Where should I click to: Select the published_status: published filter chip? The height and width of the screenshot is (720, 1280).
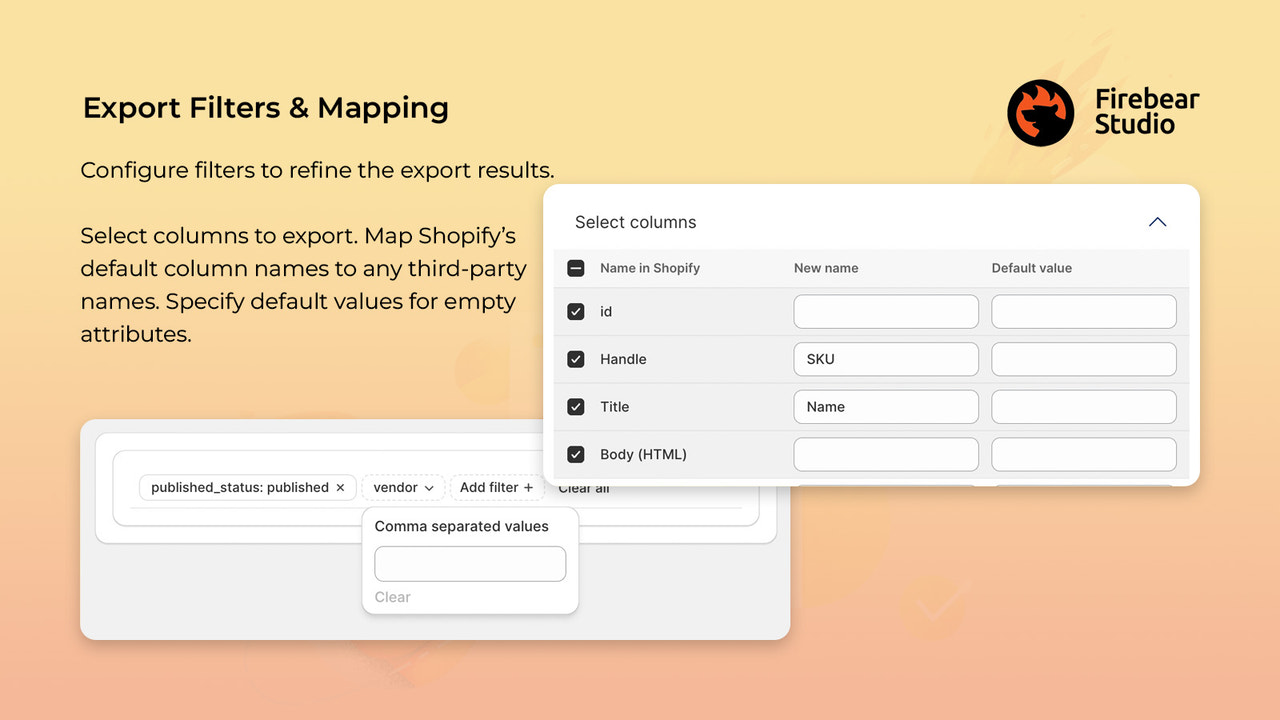(x=240, y=487)
